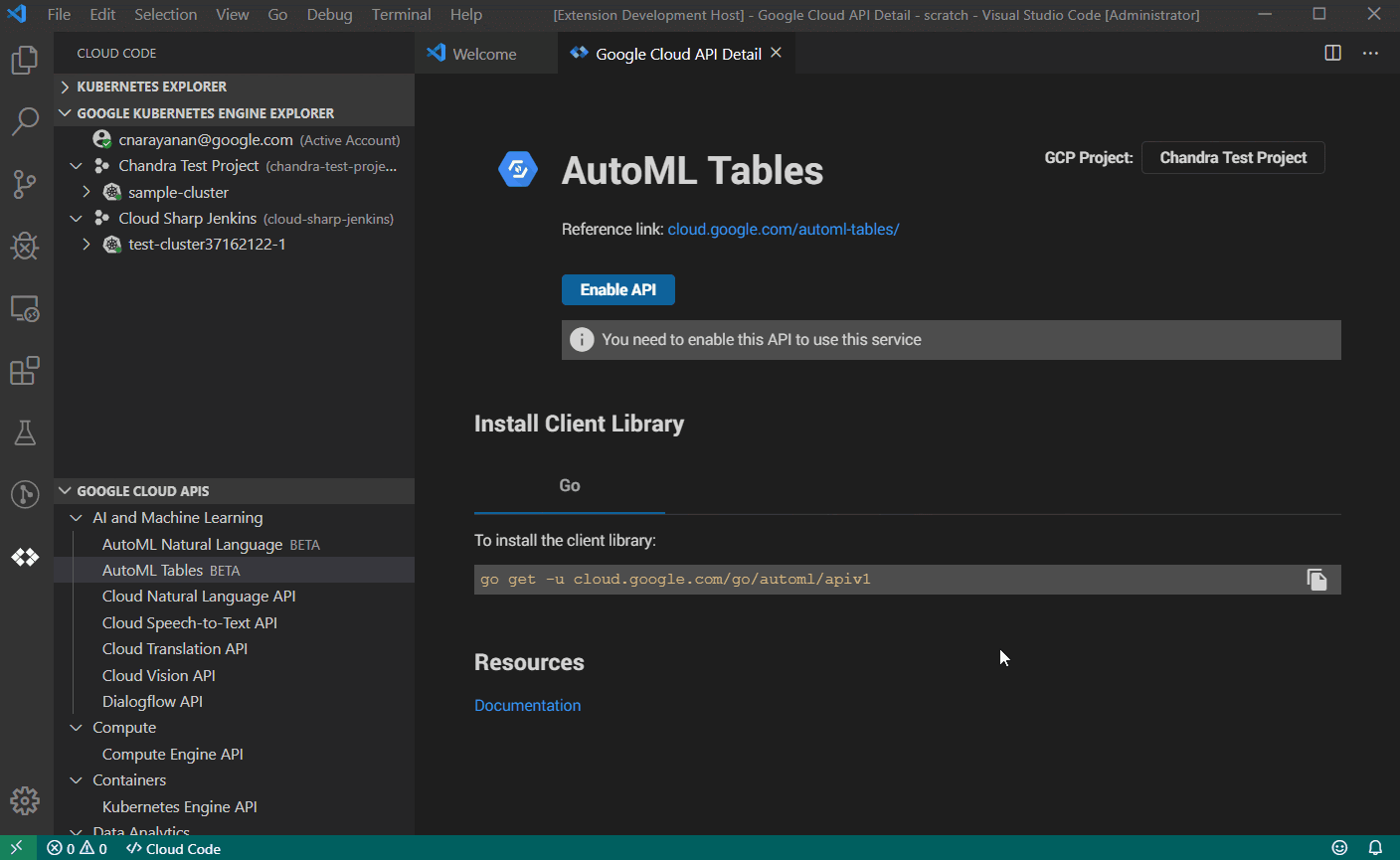This screenshot has width=1400, height=860.
Task: Open the feedback smiley in status bar
Action: coord(1339,848)
